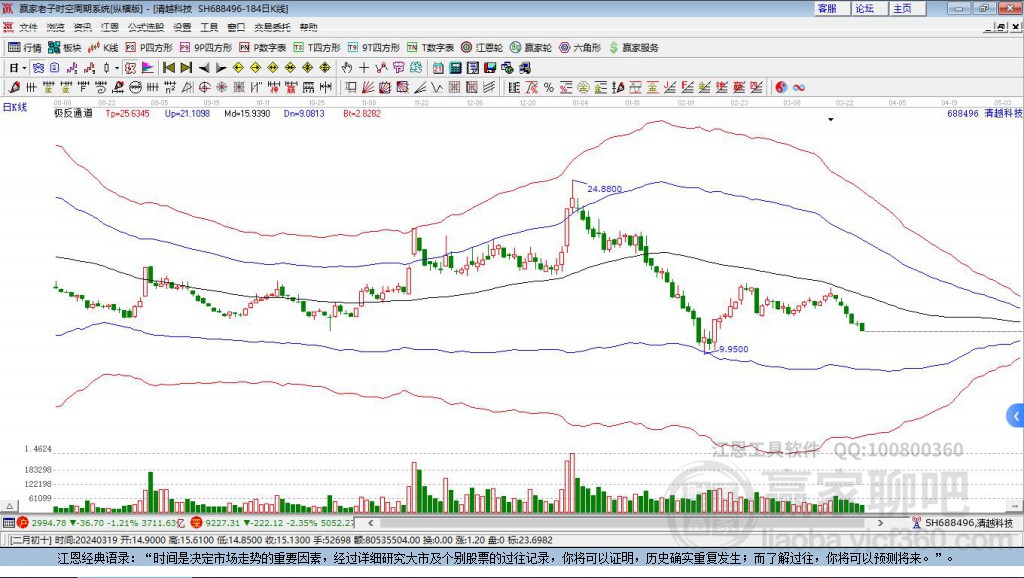Click the blue infinity icon
The width and height of the screenshot is (1024, 578).
pos(799,88)
